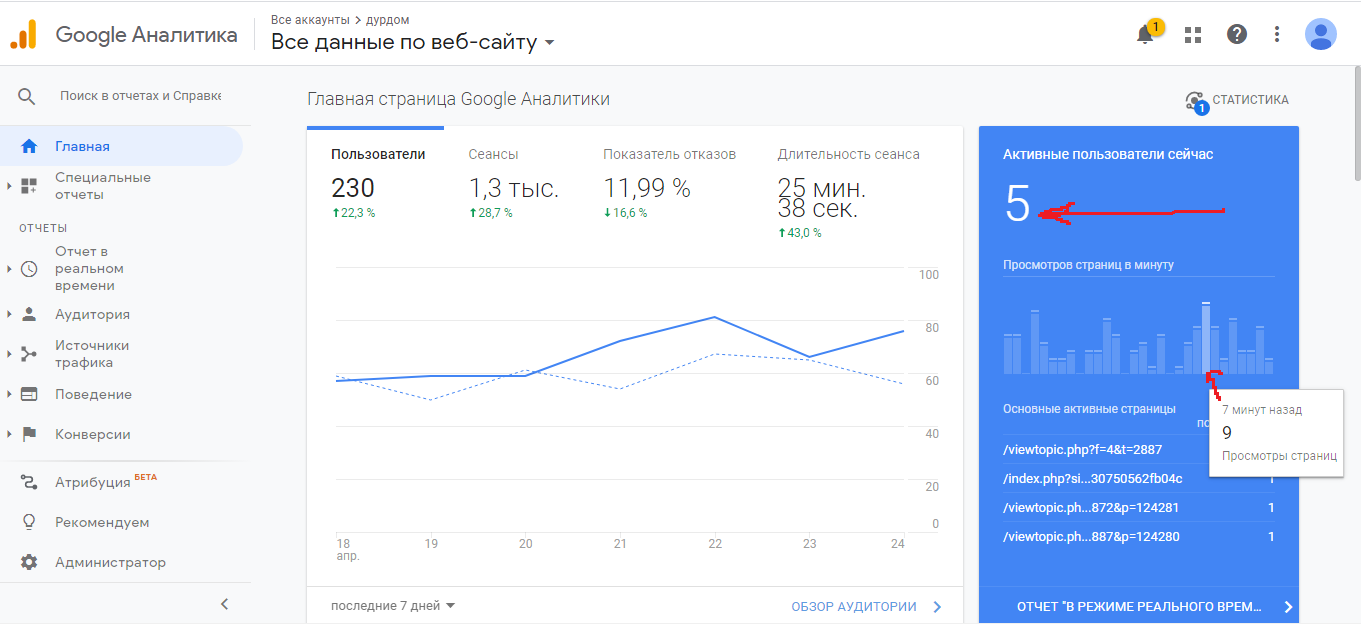Collapse the sidebar with the chevron

coord(224,604)
